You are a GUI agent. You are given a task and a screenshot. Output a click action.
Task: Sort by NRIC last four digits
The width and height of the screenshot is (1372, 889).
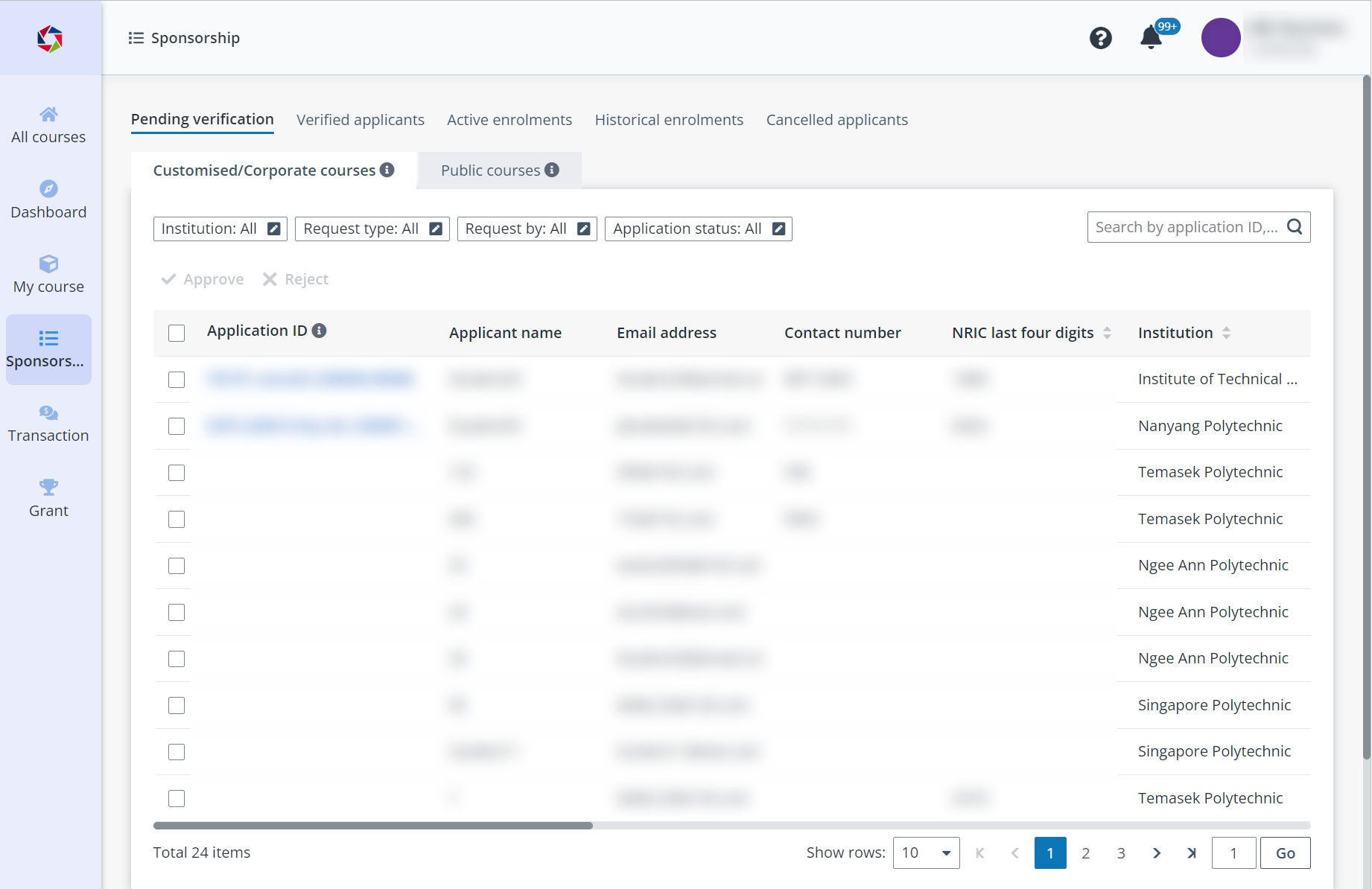point(1107,333)
